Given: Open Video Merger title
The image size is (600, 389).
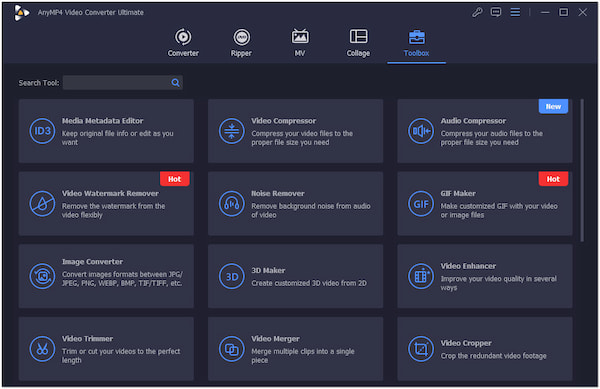Looking at the screenshot, I should click(x=276, y=339).
